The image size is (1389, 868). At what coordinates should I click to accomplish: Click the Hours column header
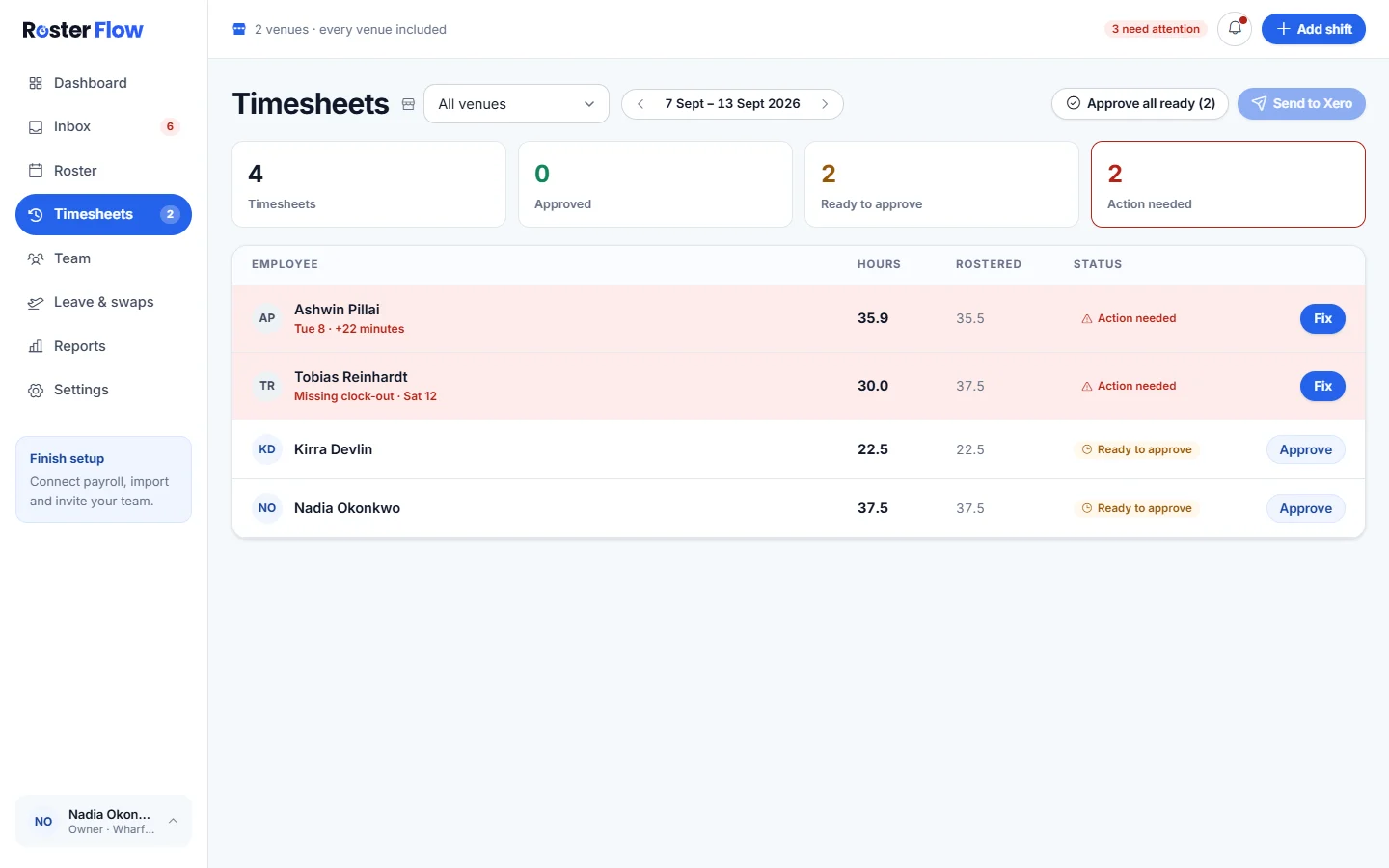tap(879, 264)
